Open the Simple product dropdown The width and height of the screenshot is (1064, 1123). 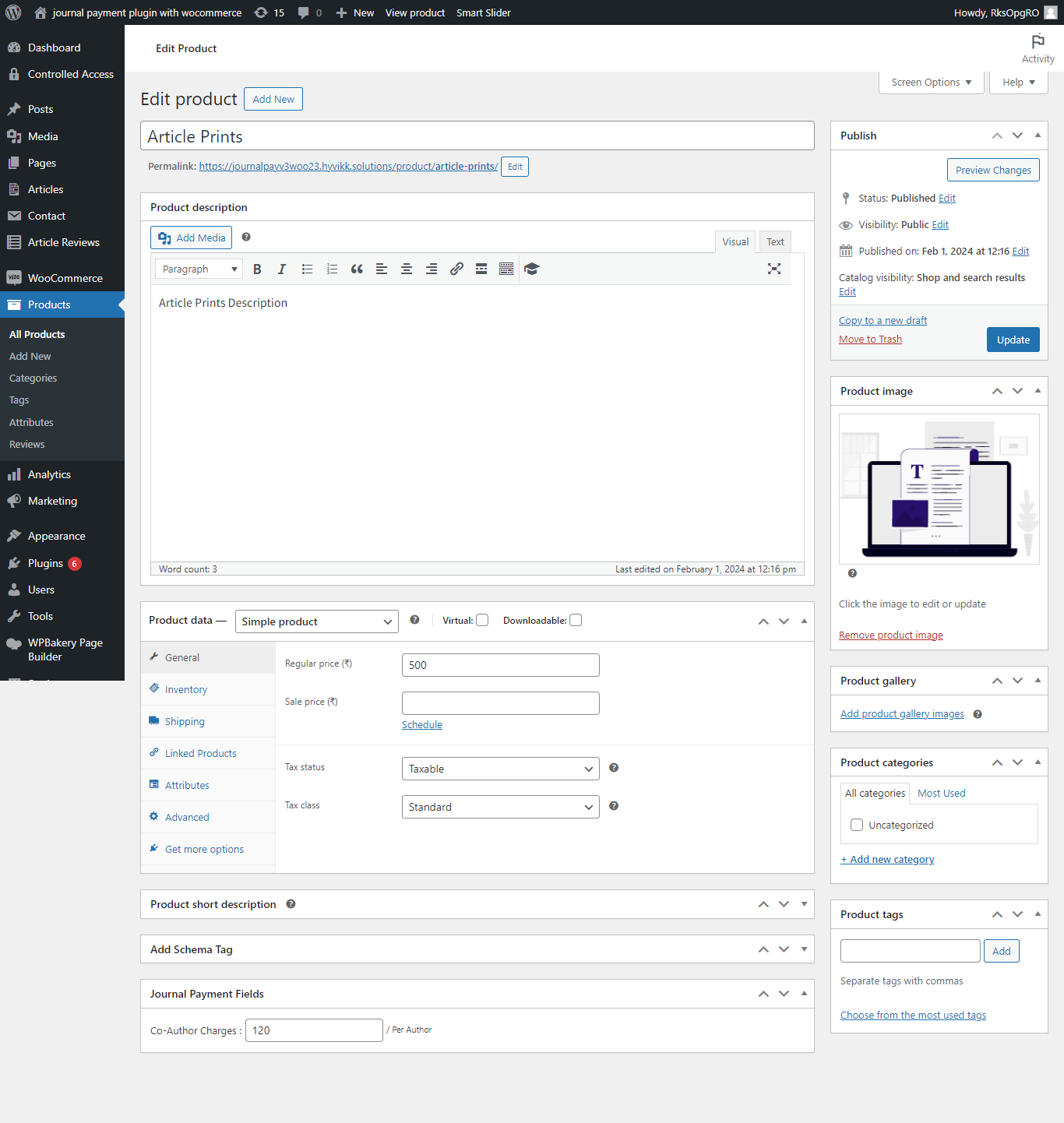pos(316,621)
